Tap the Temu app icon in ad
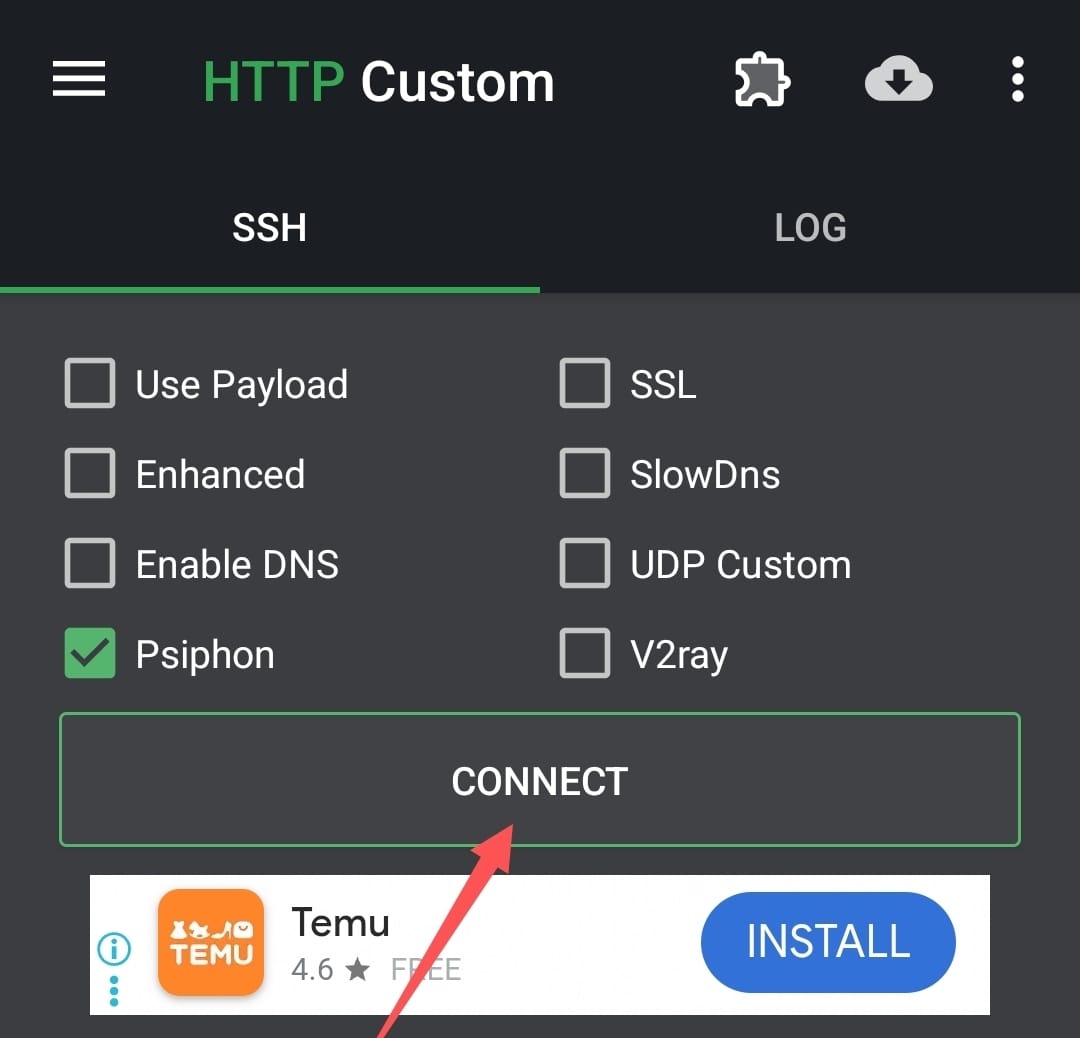Screen dimensions: 1080x1038 [x=211, y=942]
